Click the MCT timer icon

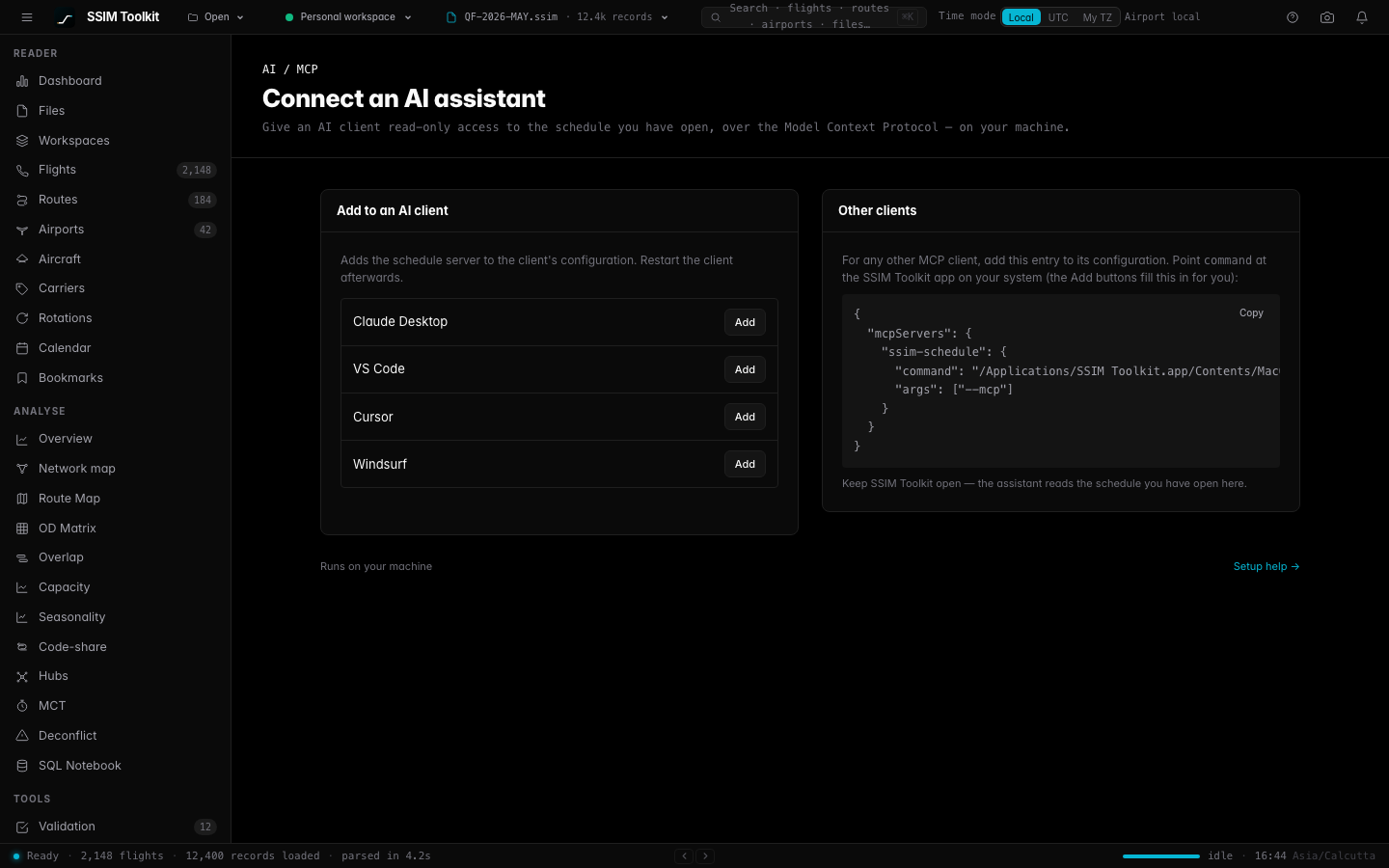click(x=22, y=706)
